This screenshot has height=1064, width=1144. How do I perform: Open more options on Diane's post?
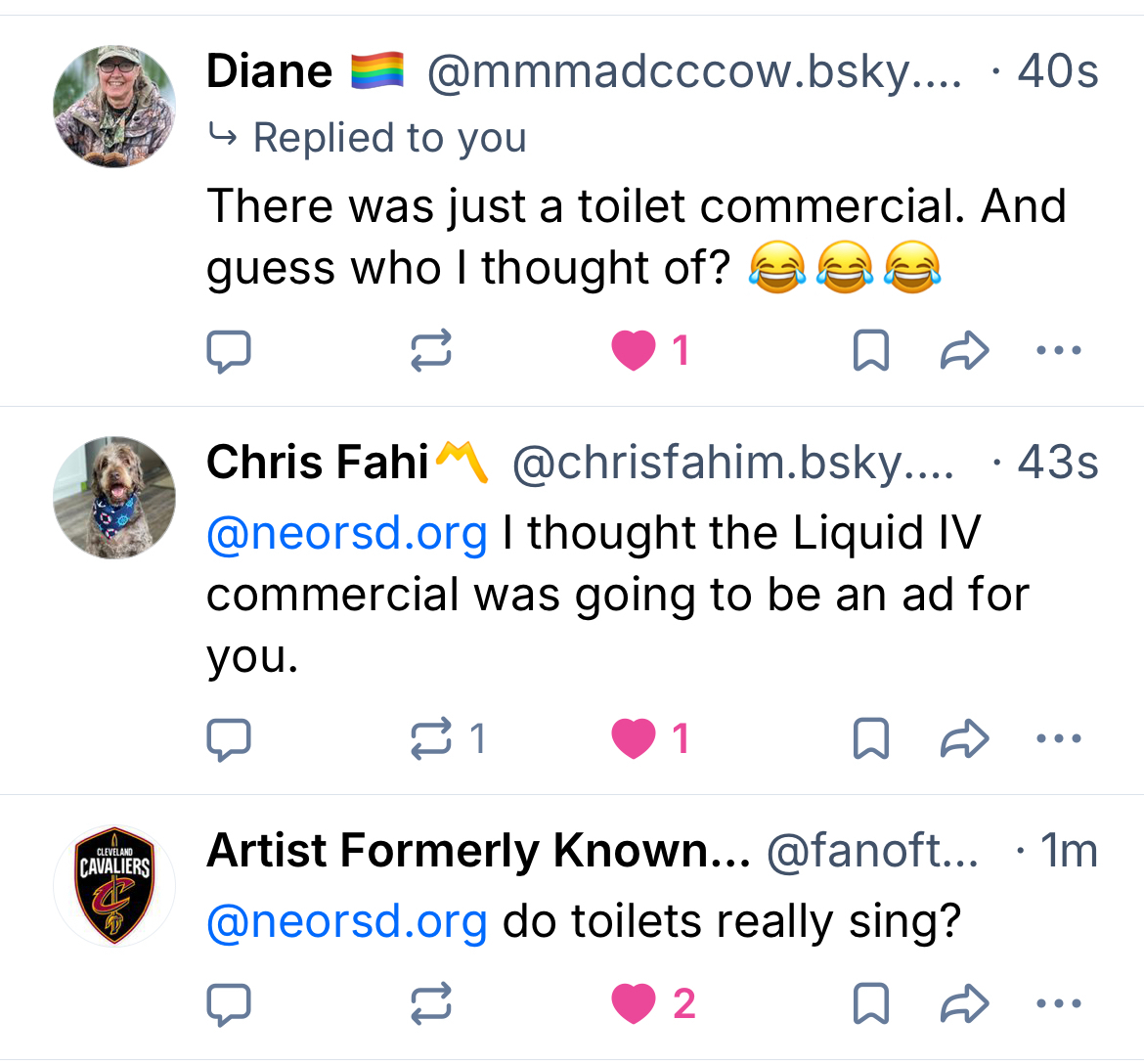click(1058, 350)
